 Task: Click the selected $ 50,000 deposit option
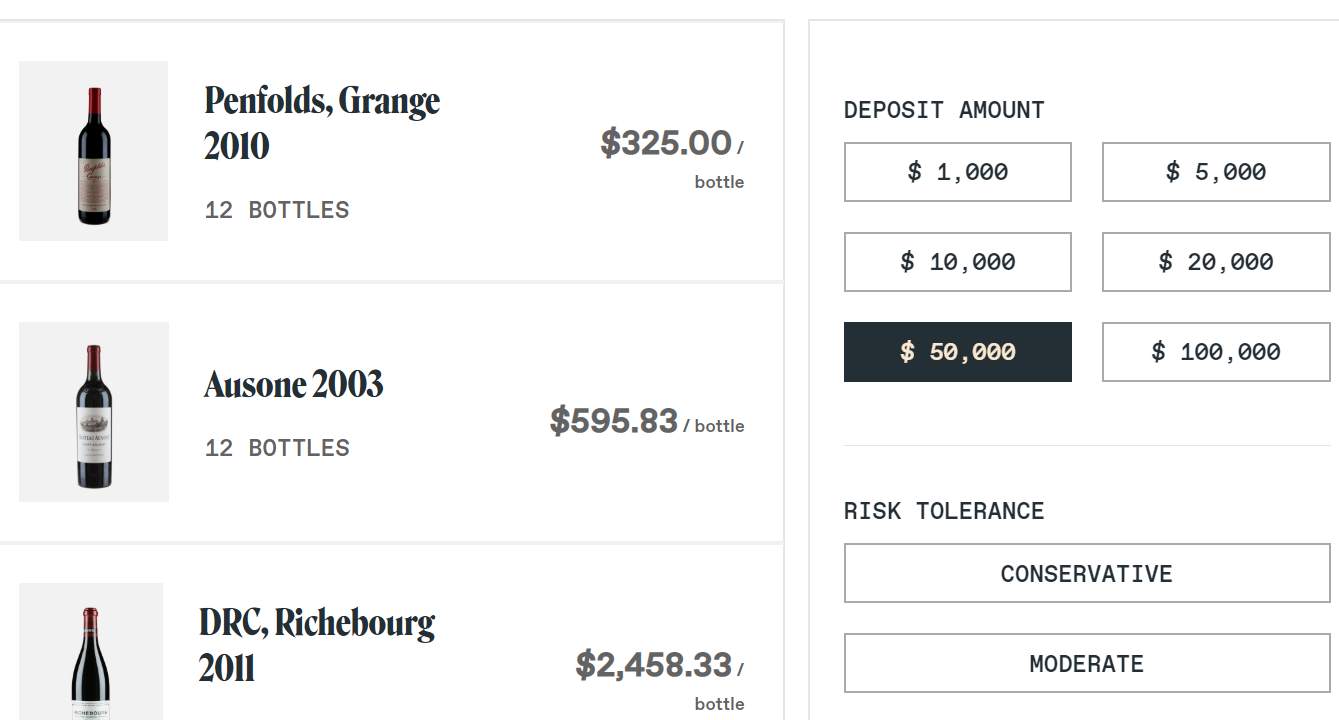coord(958,352)
